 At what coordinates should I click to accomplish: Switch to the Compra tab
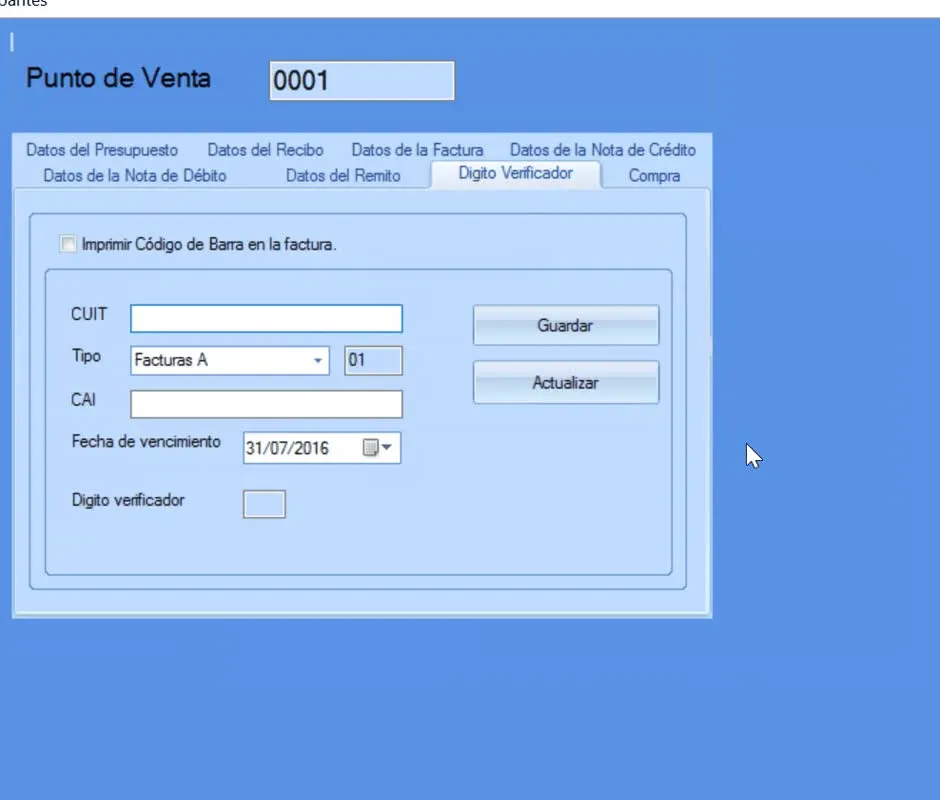(x=654, y=176)
